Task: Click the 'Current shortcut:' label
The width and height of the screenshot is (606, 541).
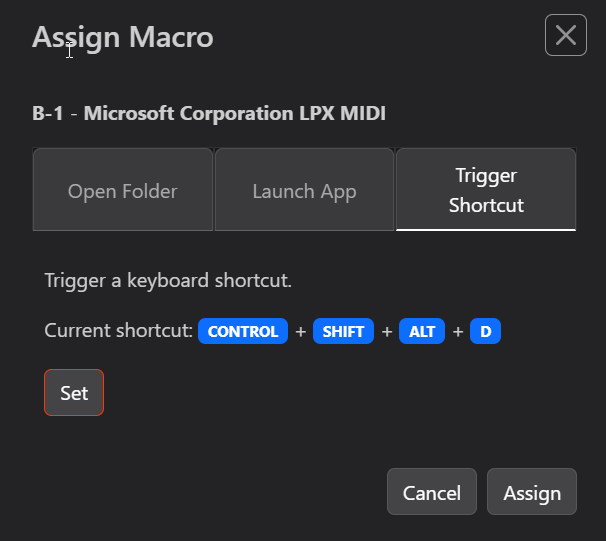Action: 118,331
